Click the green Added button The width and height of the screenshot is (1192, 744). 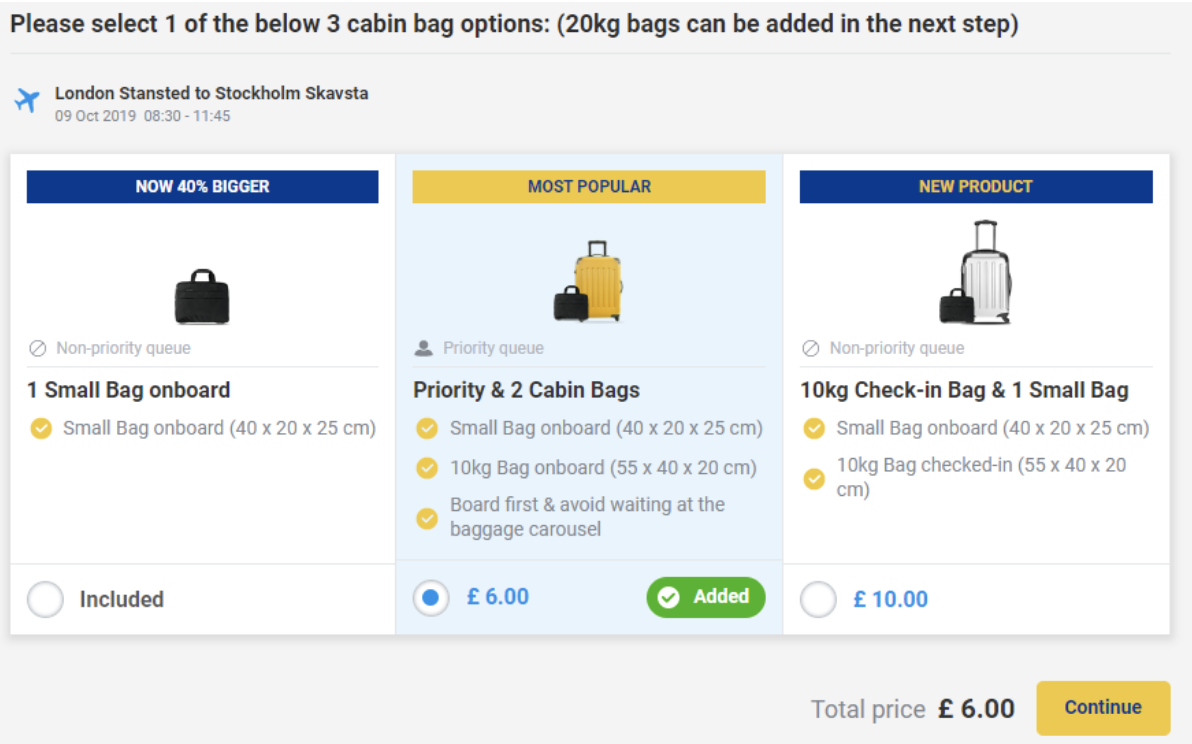point(705,597)
